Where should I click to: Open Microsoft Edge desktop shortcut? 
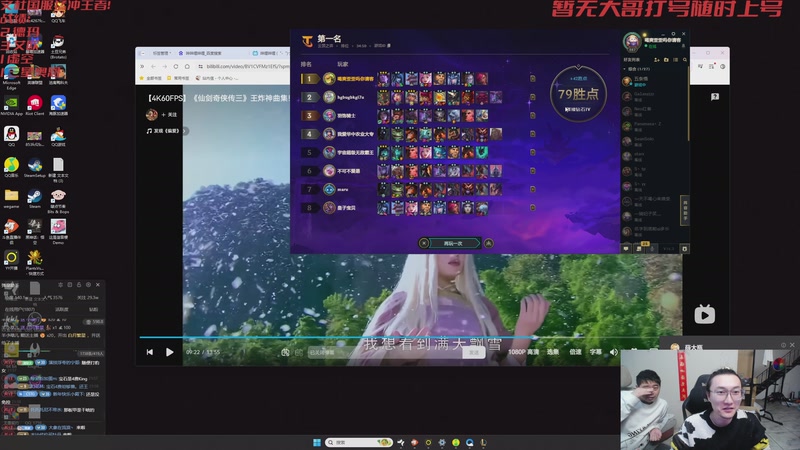(11, 77)
